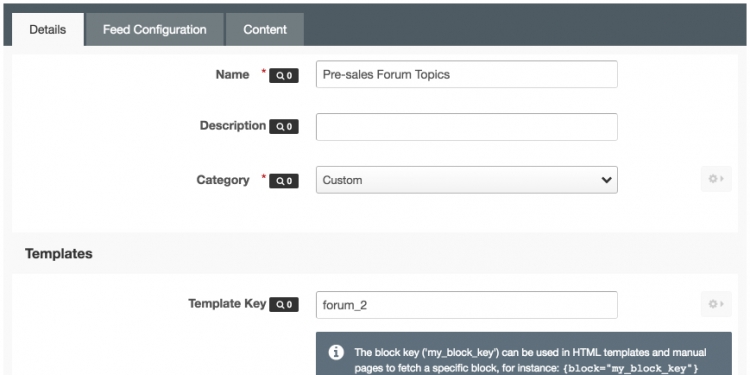Open the Content tab
Screen dimensions: 750x375
point(265,29)
